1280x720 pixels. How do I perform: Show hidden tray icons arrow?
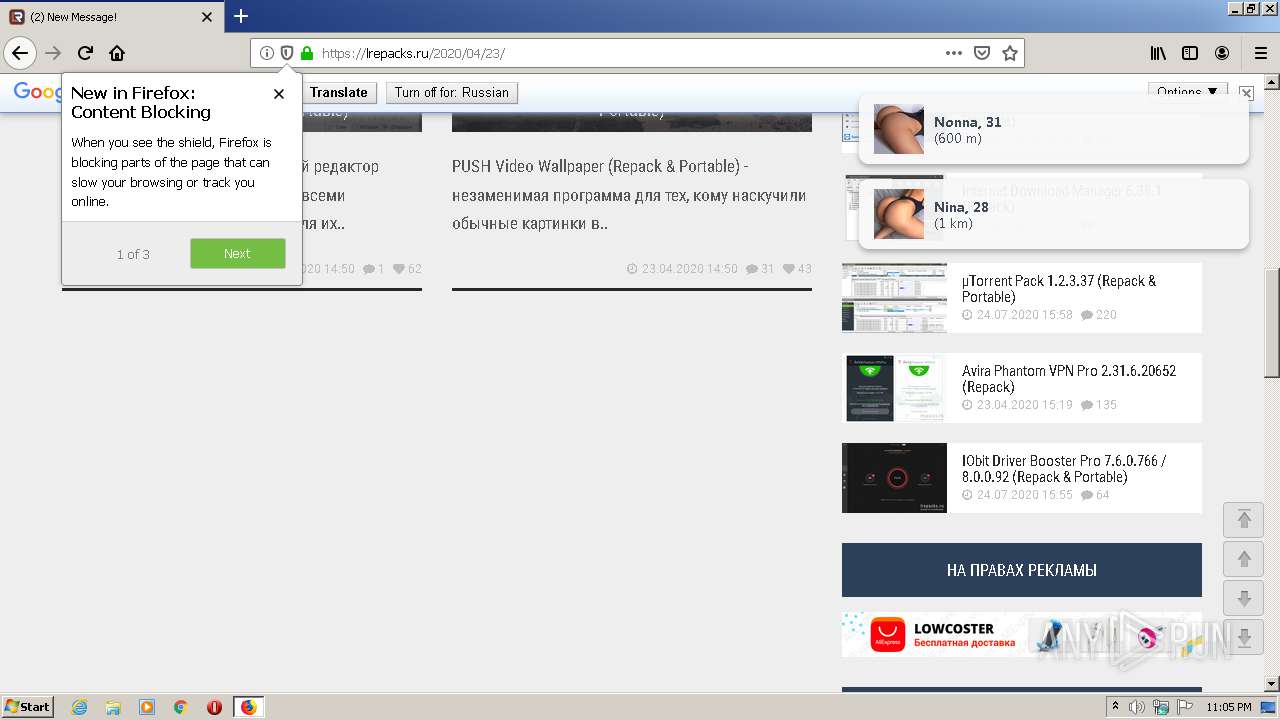(x=1115, y=707)
